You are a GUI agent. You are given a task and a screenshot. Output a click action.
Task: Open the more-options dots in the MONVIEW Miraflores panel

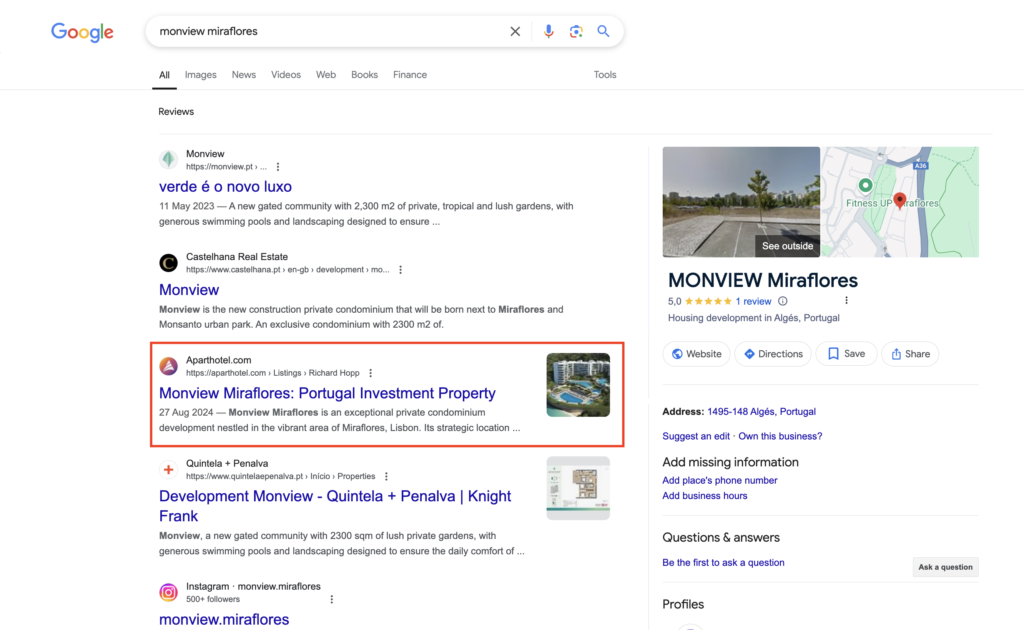[x=846, y=300]
